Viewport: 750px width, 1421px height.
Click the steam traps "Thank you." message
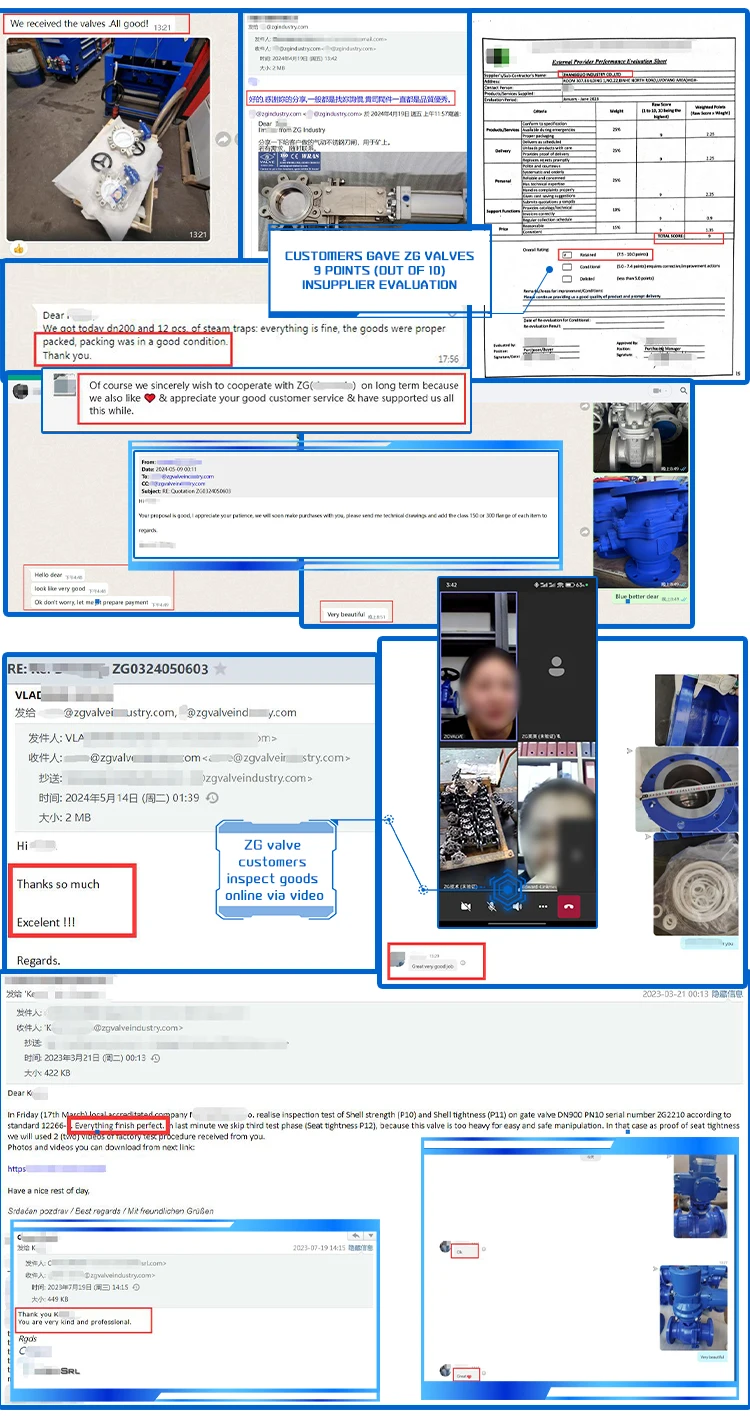tap(67, 355)
